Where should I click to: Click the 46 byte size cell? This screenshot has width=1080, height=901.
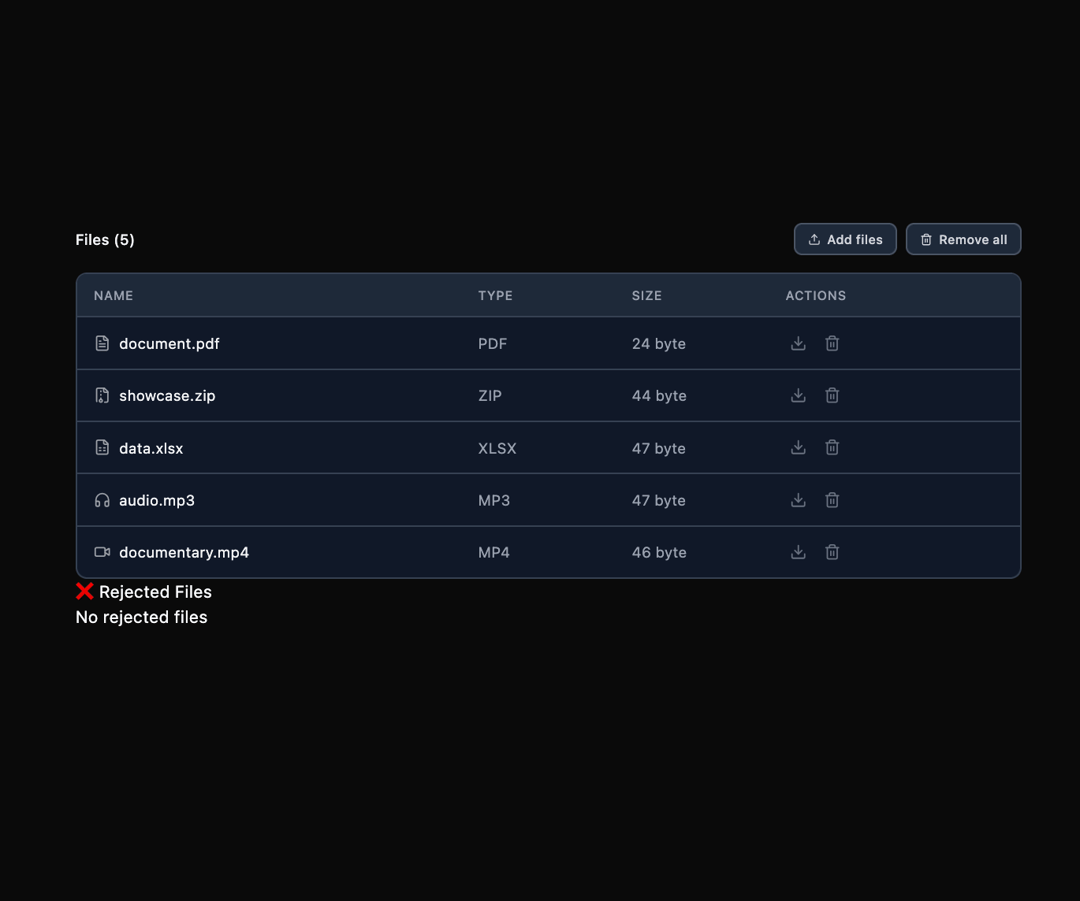[659, 552]
